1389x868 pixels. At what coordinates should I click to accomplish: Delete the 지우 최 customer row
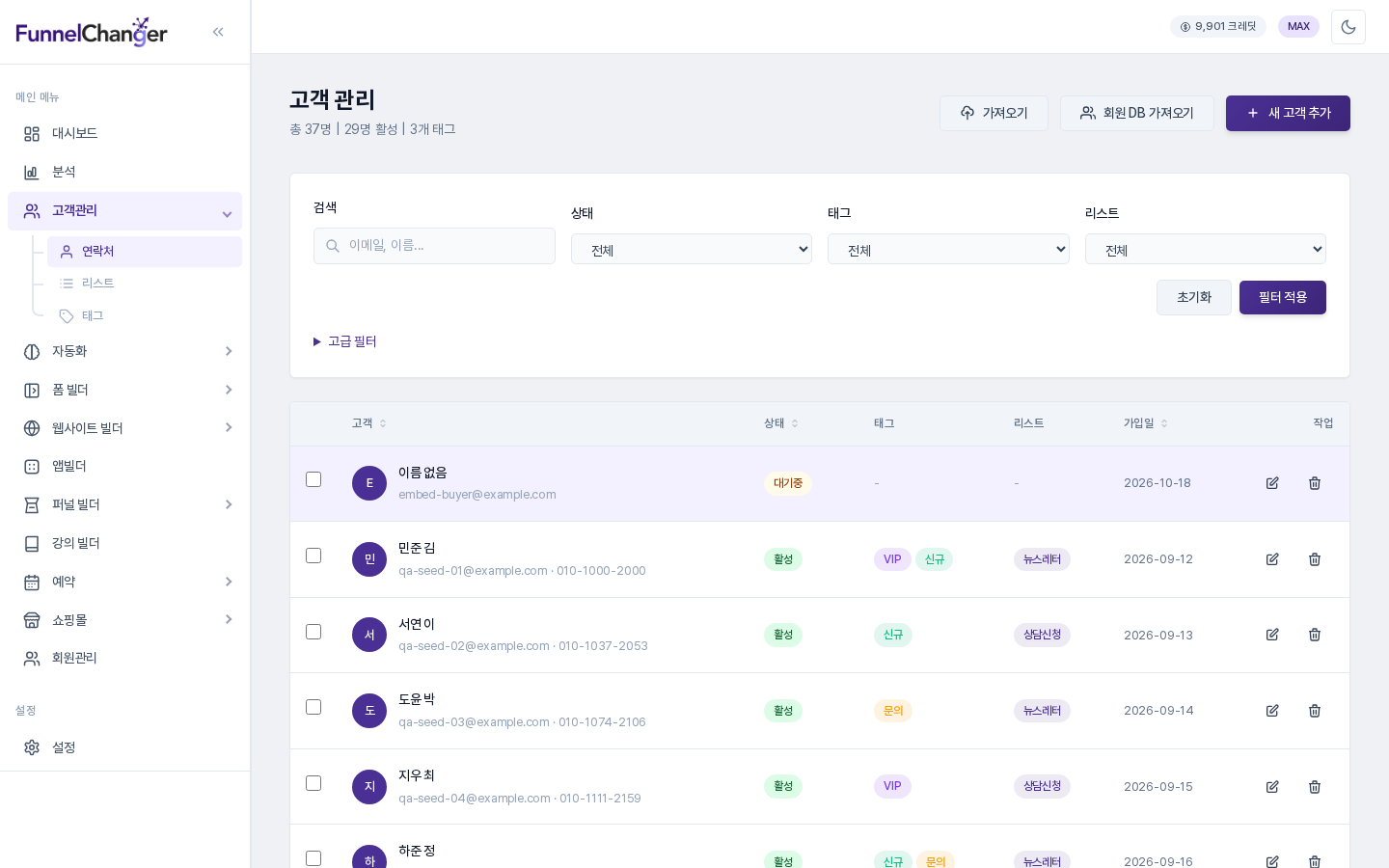tap(1315, 787)
